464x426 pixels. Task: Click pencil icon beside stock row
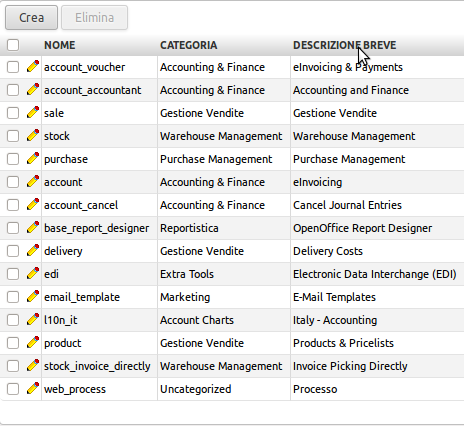pos(33,135)
